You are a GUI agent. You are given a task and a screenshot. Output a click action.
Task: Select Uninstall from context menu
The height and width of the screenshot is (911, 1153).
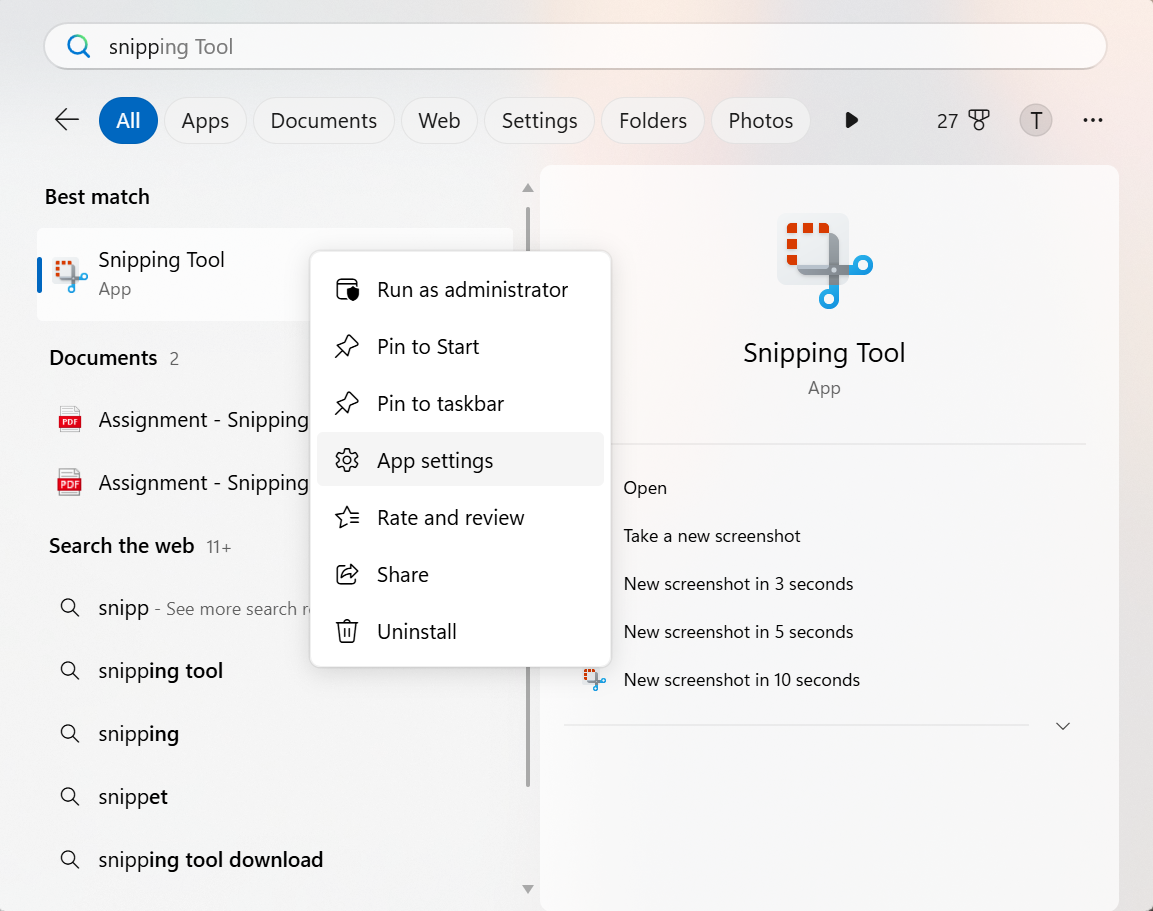point(460,632)
